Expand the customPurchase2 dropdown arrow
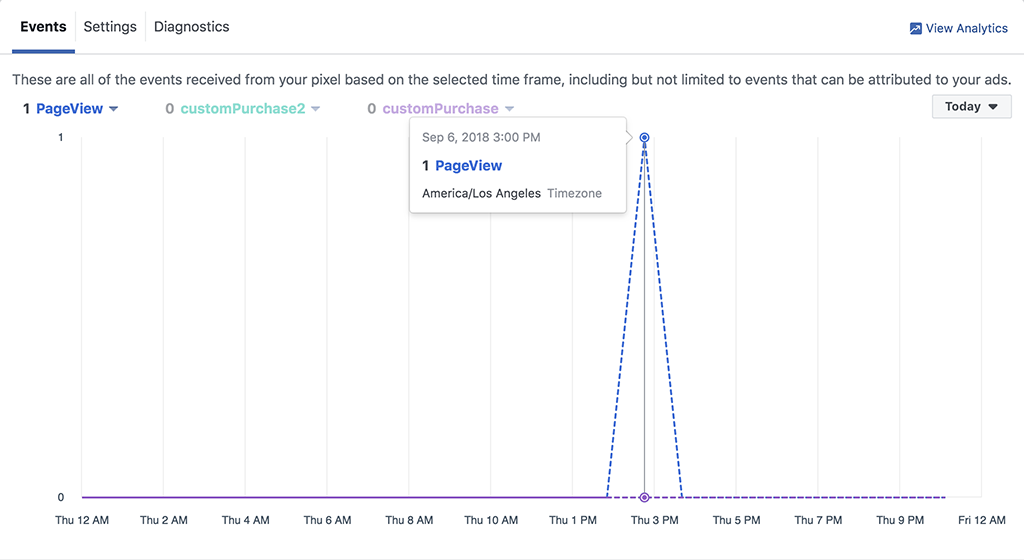Screen dimensions: 1024x560 [x=315, y=109]
